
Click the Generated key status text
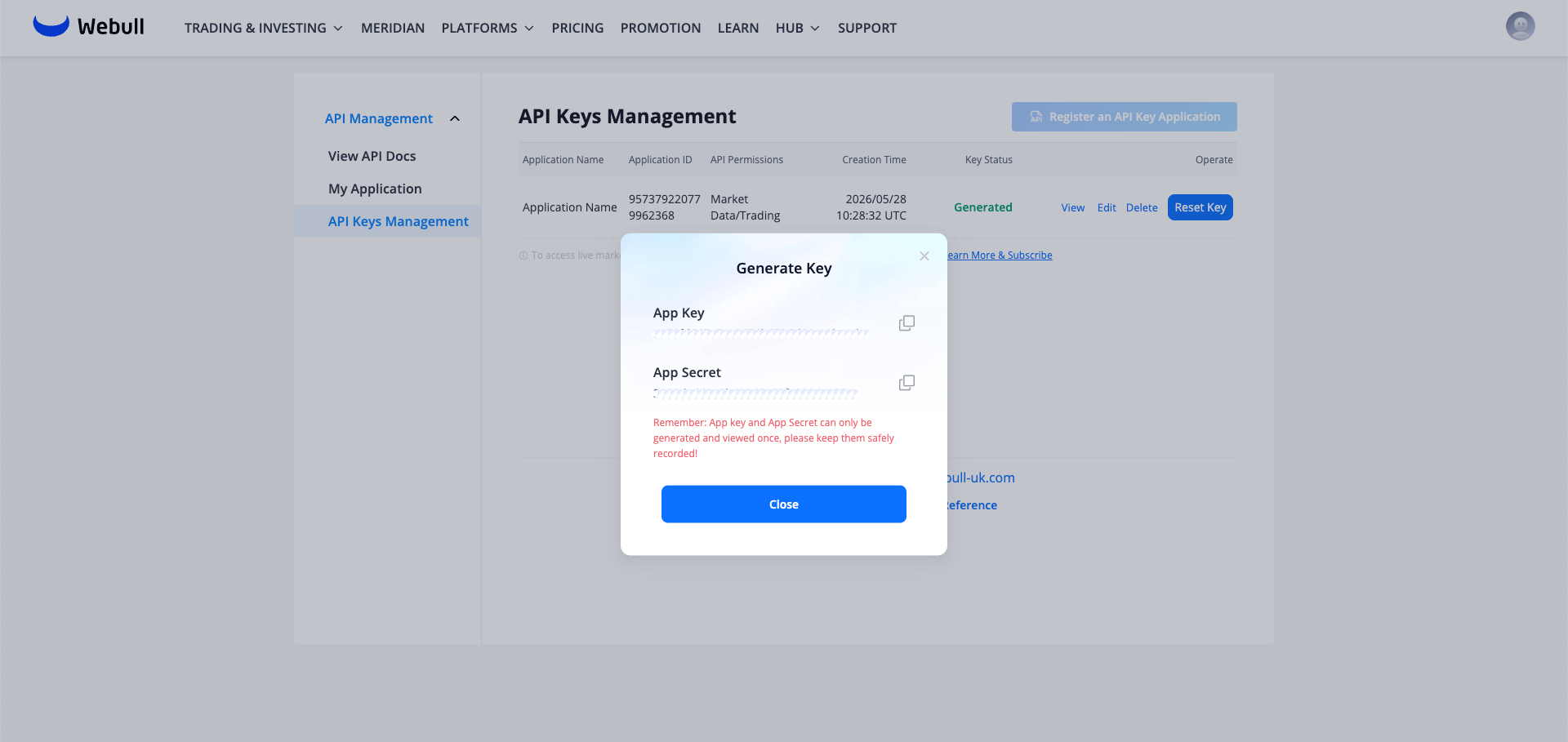[982, 207]
